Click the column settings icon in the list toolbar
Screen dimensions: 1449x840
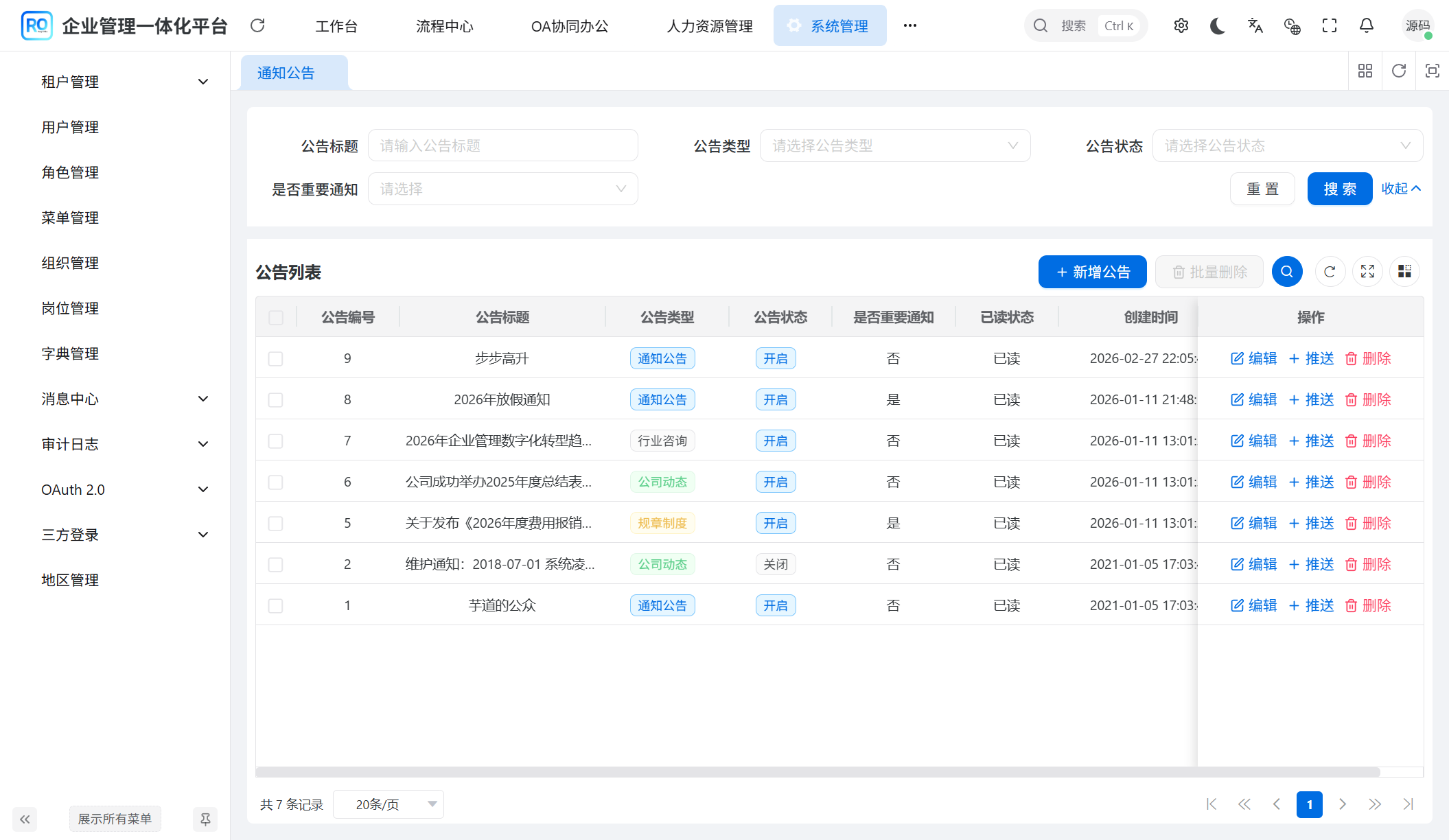pyautogui.click(x=1404, y=271)
